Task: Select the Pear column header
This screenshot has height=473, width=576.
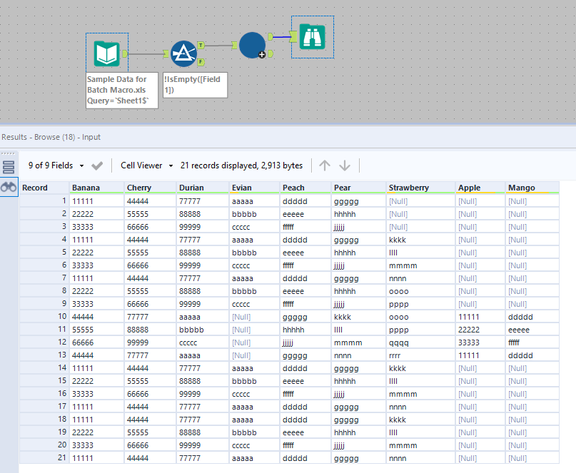Action: [x=359, y=188]
